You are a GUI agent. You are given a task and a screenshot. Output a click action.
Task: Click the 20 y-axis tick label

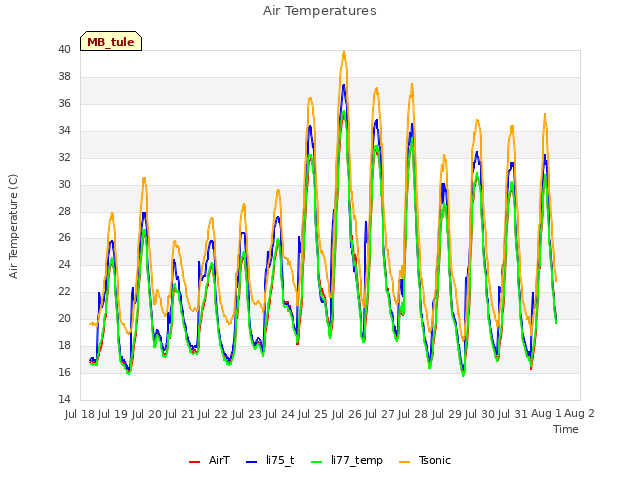point(64,318)
